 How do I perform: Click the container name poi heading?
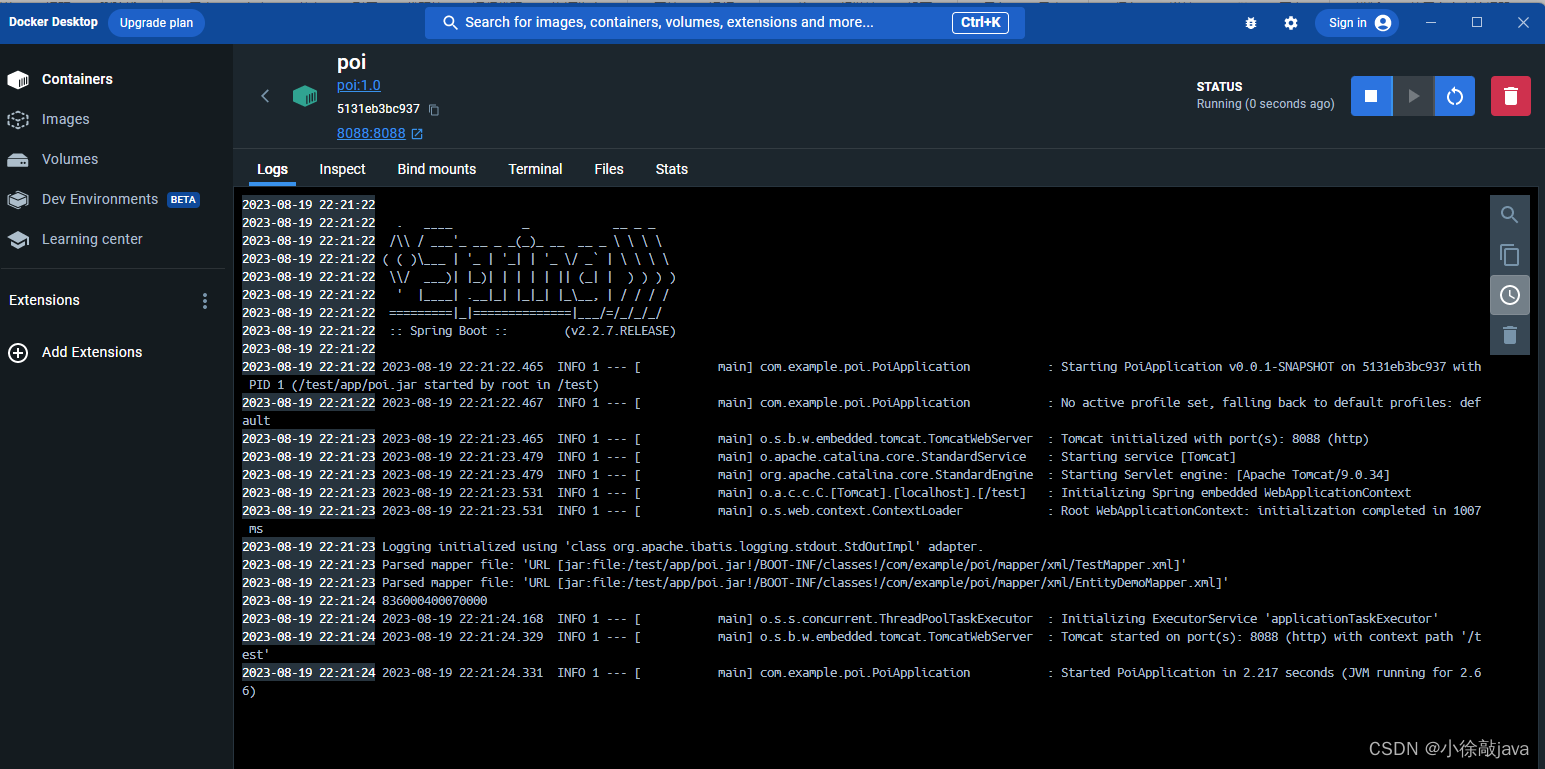point(352,62)
